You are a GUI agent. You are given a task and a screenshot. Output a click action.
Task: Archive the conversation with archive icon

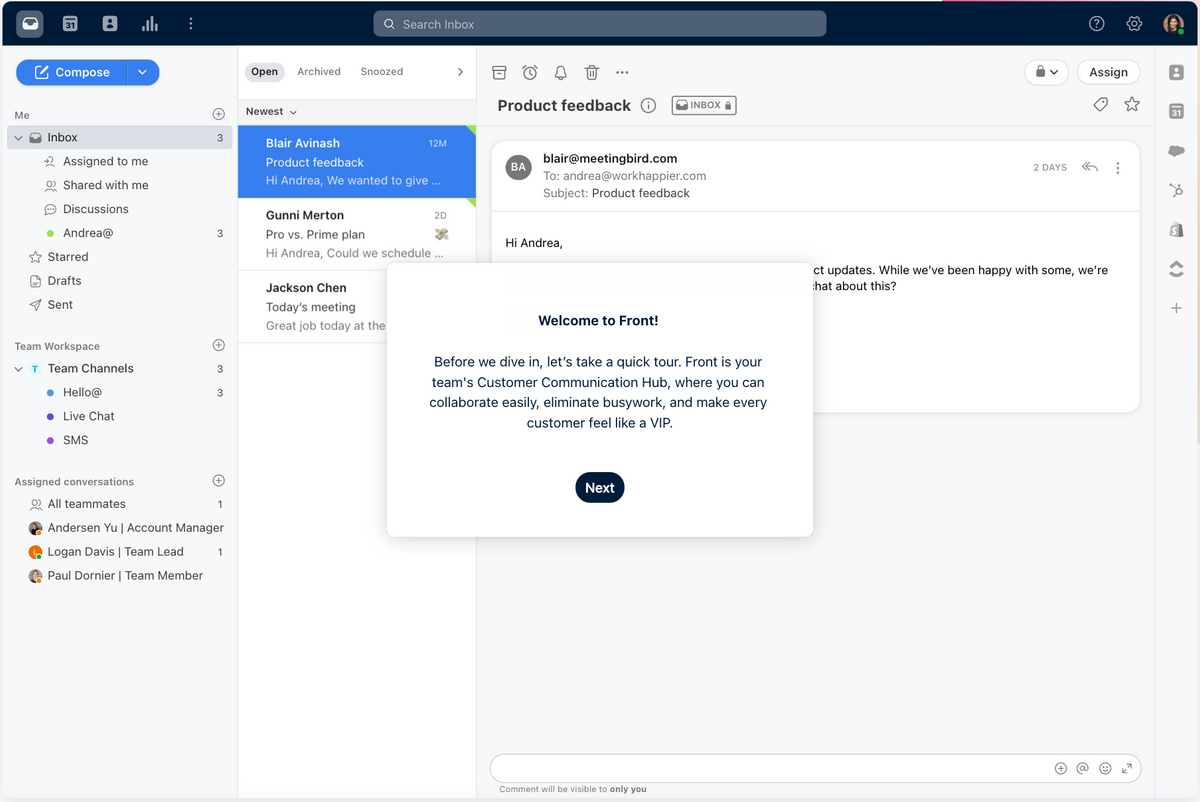coord(500,72)
